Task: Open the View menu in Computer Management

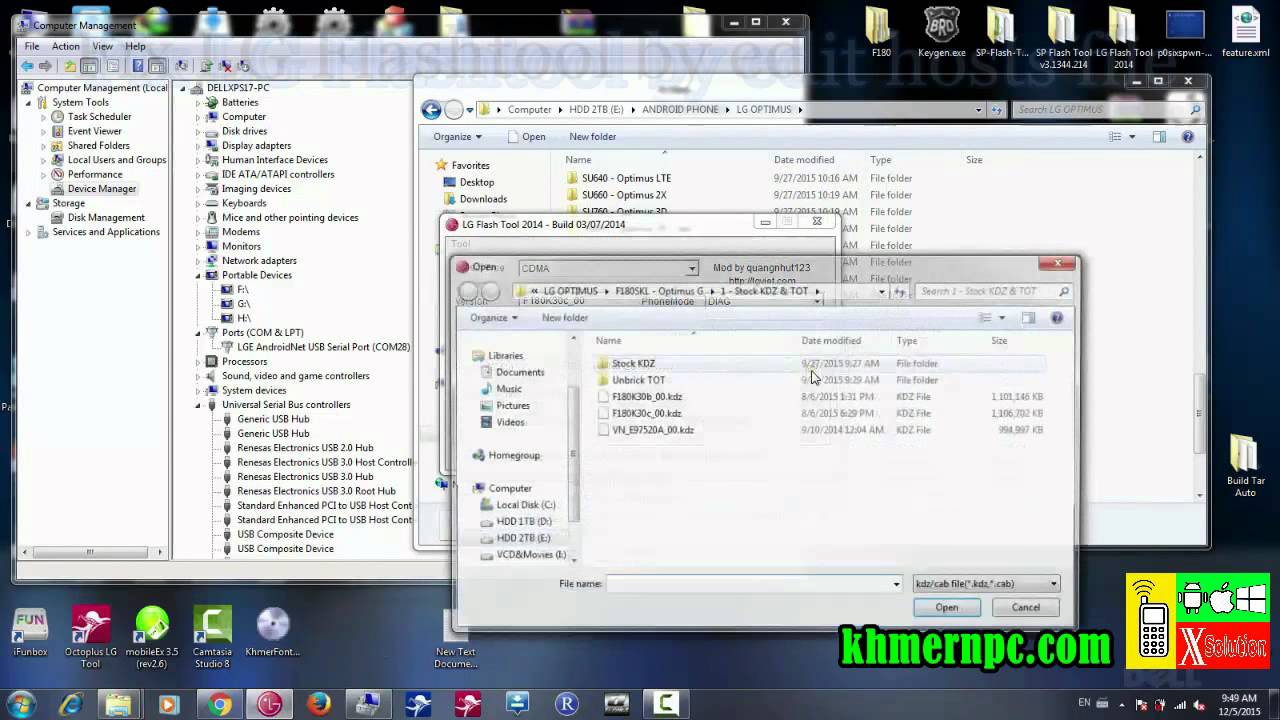Action: pos(103,46)
